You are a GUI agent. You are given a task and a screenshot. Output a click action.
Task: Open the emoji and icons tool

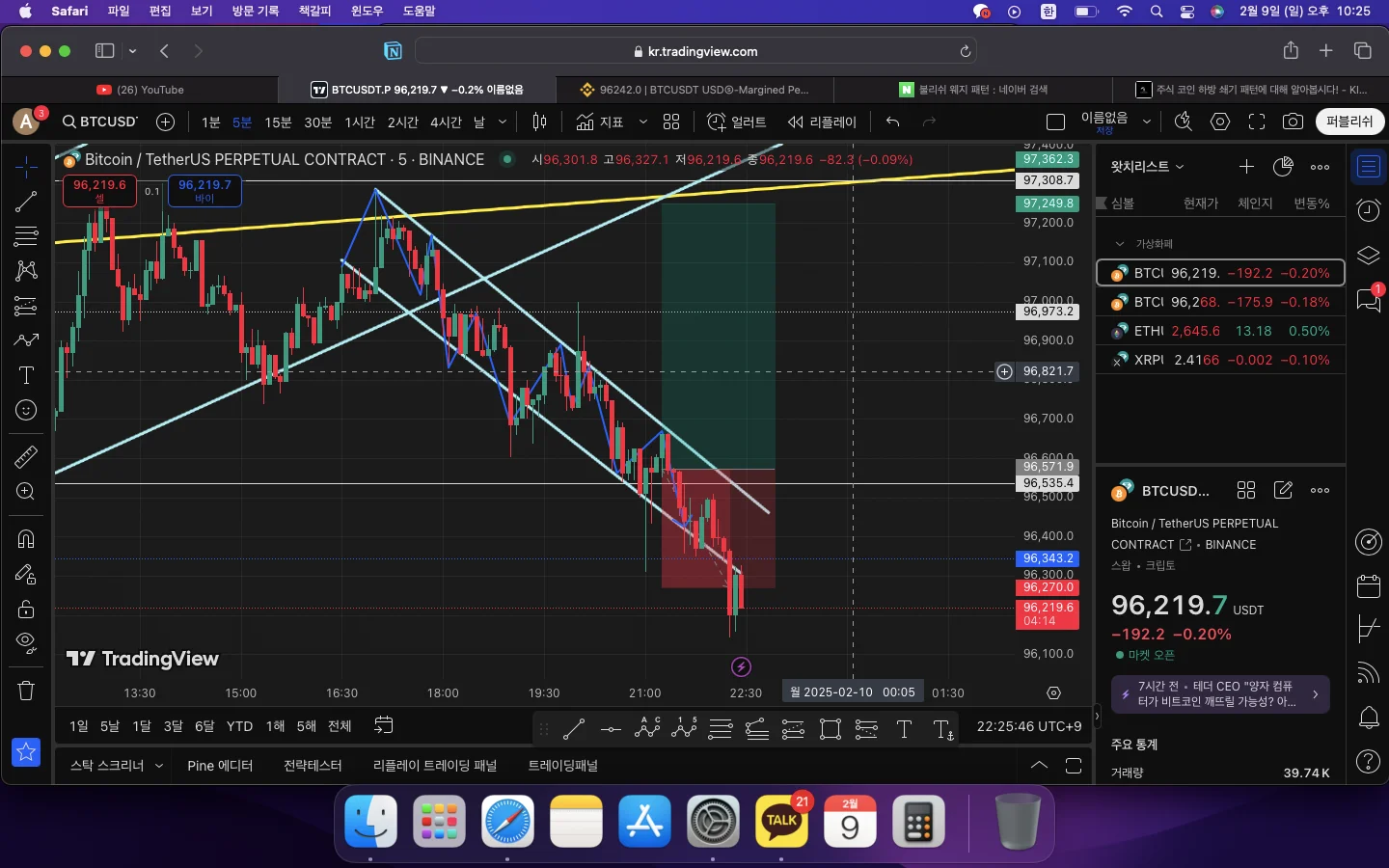coord(26,410)
